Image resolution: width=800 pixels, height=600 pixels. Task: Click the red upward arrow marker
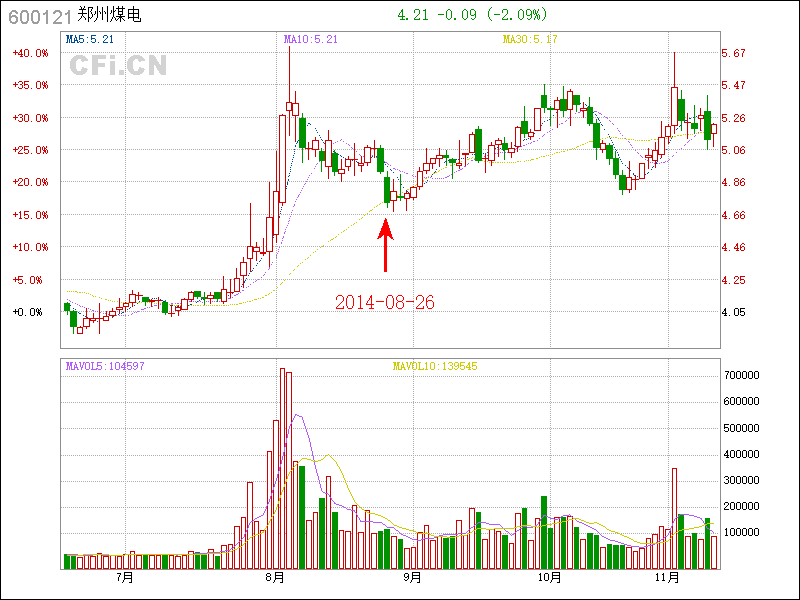(385, 245)
